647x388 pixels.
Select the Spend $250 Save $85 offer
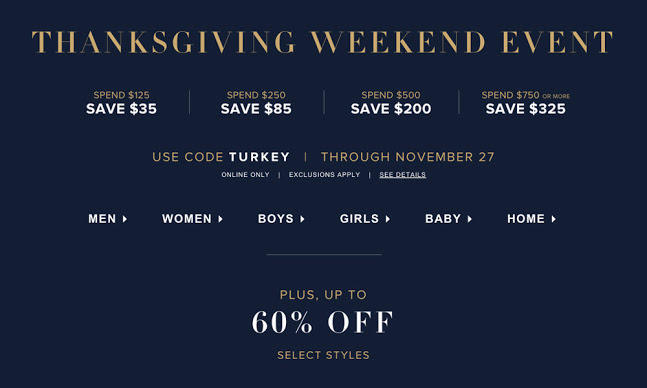point(256,103)
